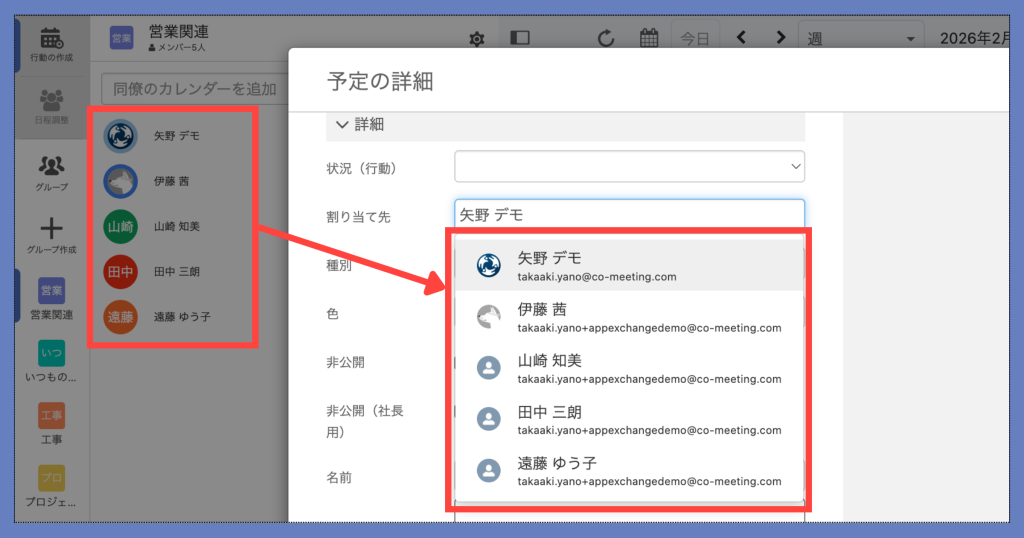Viewport: 1024px width, 538px height.
Task: Open 行動の作成 in sidebar
Action: pos(51,45)
